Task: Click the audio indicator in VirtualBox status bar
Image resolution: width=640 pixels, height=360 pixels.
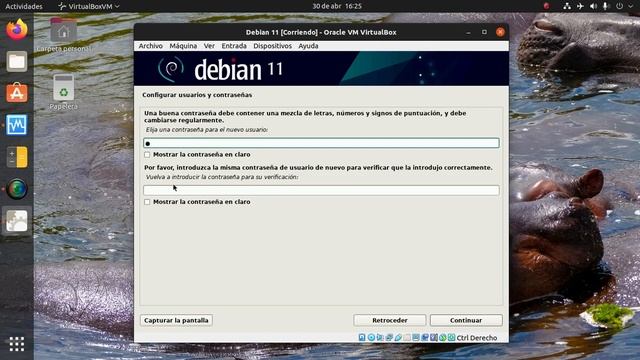Action: (380, 338)
